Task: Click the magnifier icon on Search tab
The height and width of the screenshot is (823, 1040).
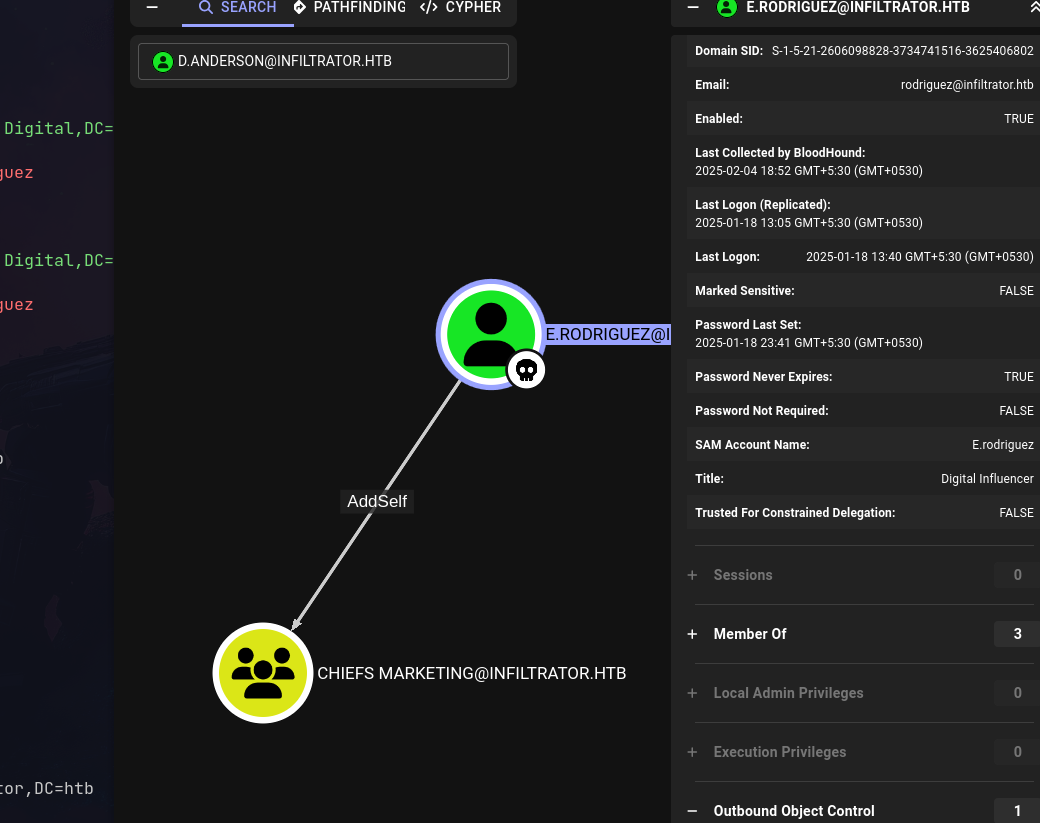Action: pyautogui.click(x=206, y=8)
